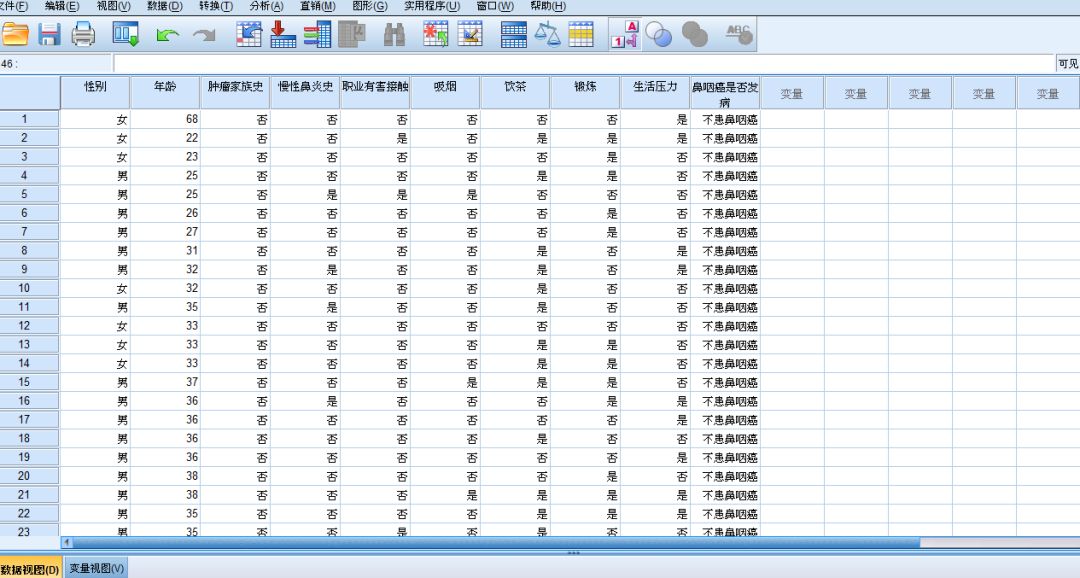Insert cases toolbar icon
The image size is (1080, 578).
coord(436,34)
